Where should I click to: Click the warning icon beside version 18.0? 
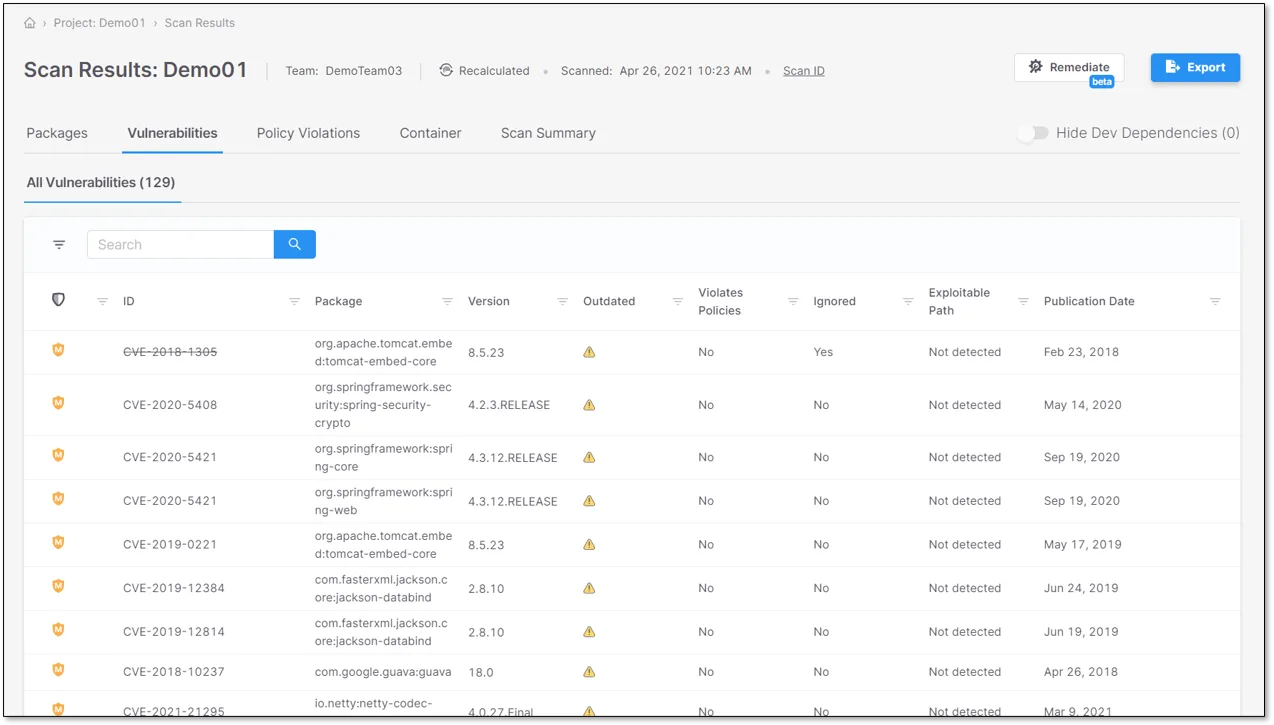click(x=588, y=670)
